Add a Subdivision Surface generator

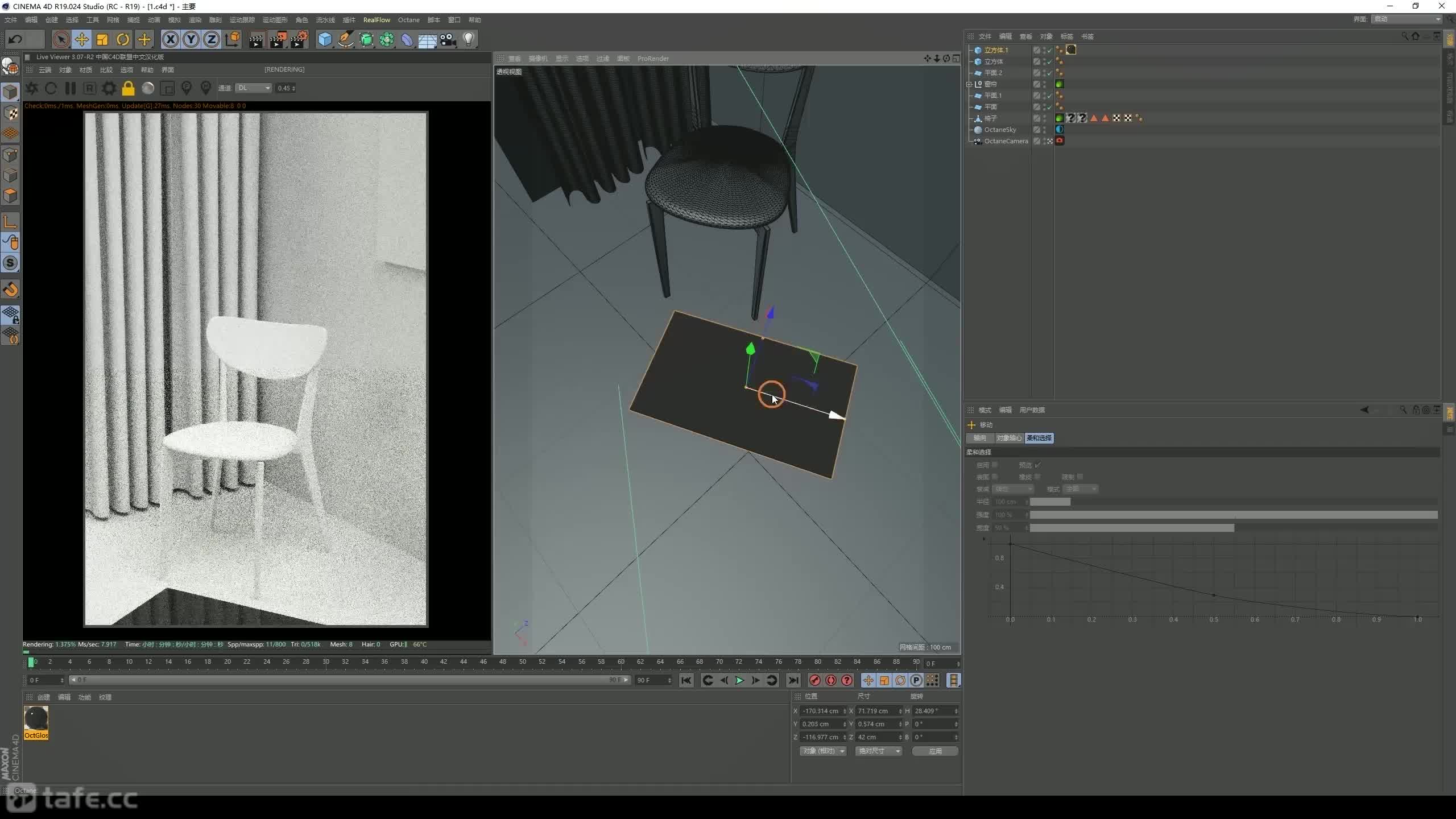[366, 39]
